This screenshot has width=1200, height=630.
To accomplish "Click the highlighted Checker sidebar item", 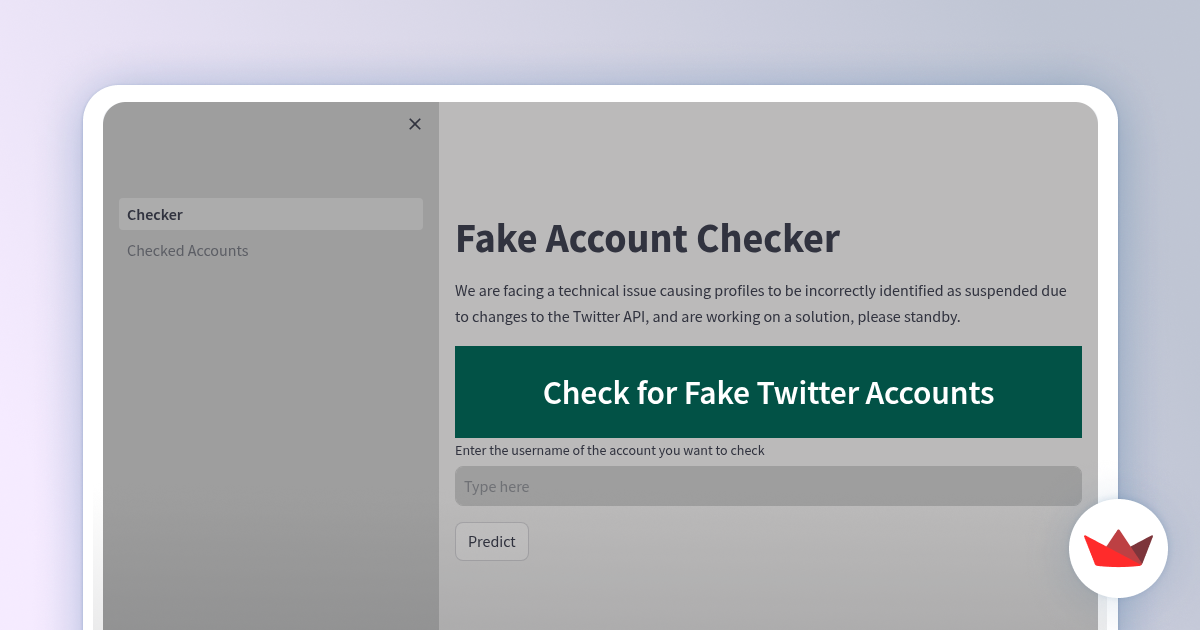I will (x=270, y=214).
